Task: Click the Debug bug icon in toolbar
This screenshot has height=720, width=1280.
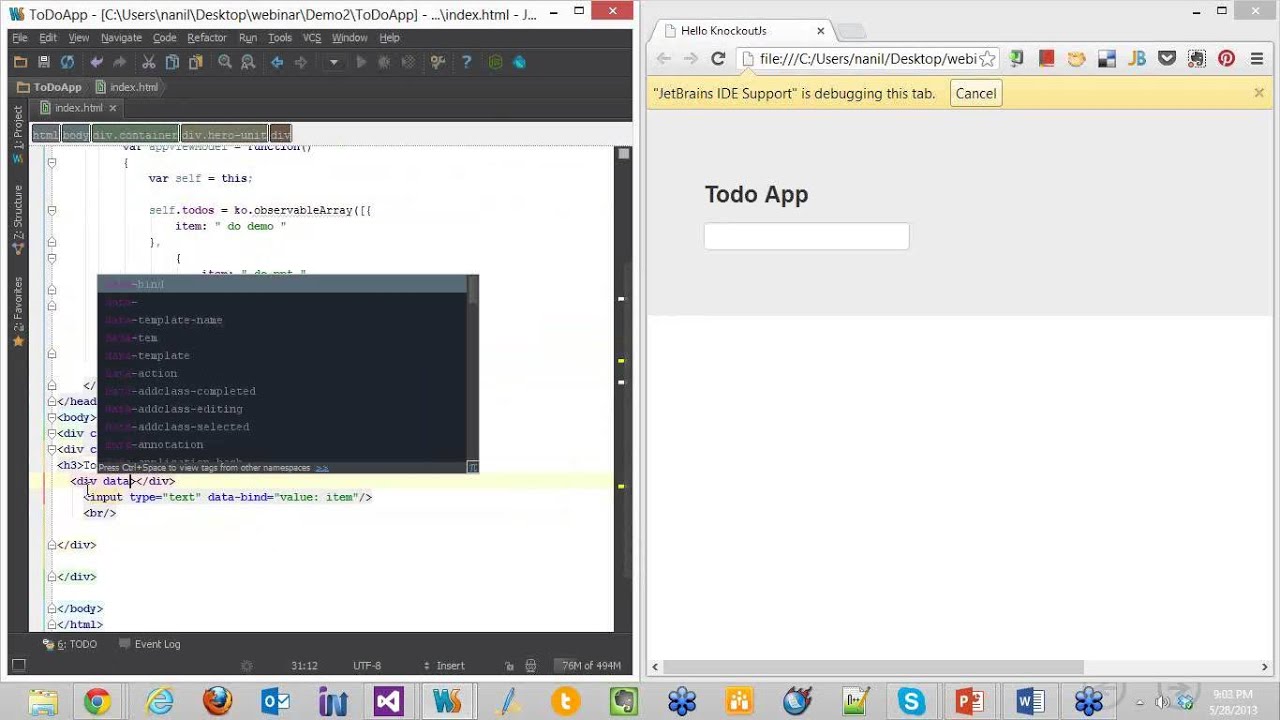Action: pos(385,62)
